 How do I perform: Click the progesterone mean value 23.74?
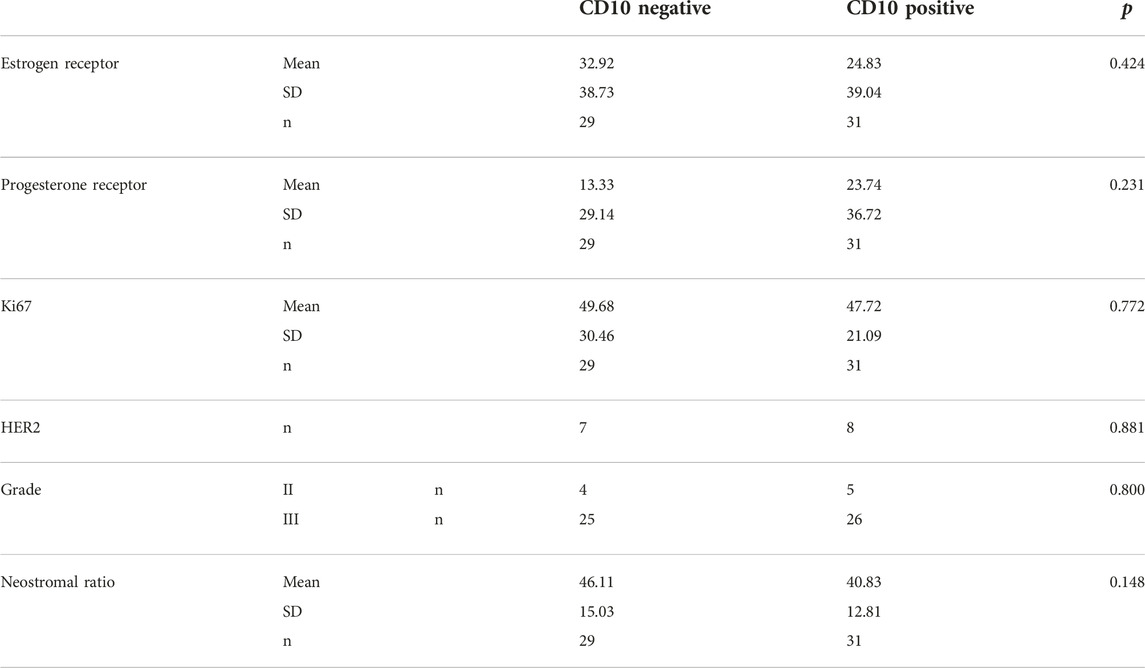(864, 185)
